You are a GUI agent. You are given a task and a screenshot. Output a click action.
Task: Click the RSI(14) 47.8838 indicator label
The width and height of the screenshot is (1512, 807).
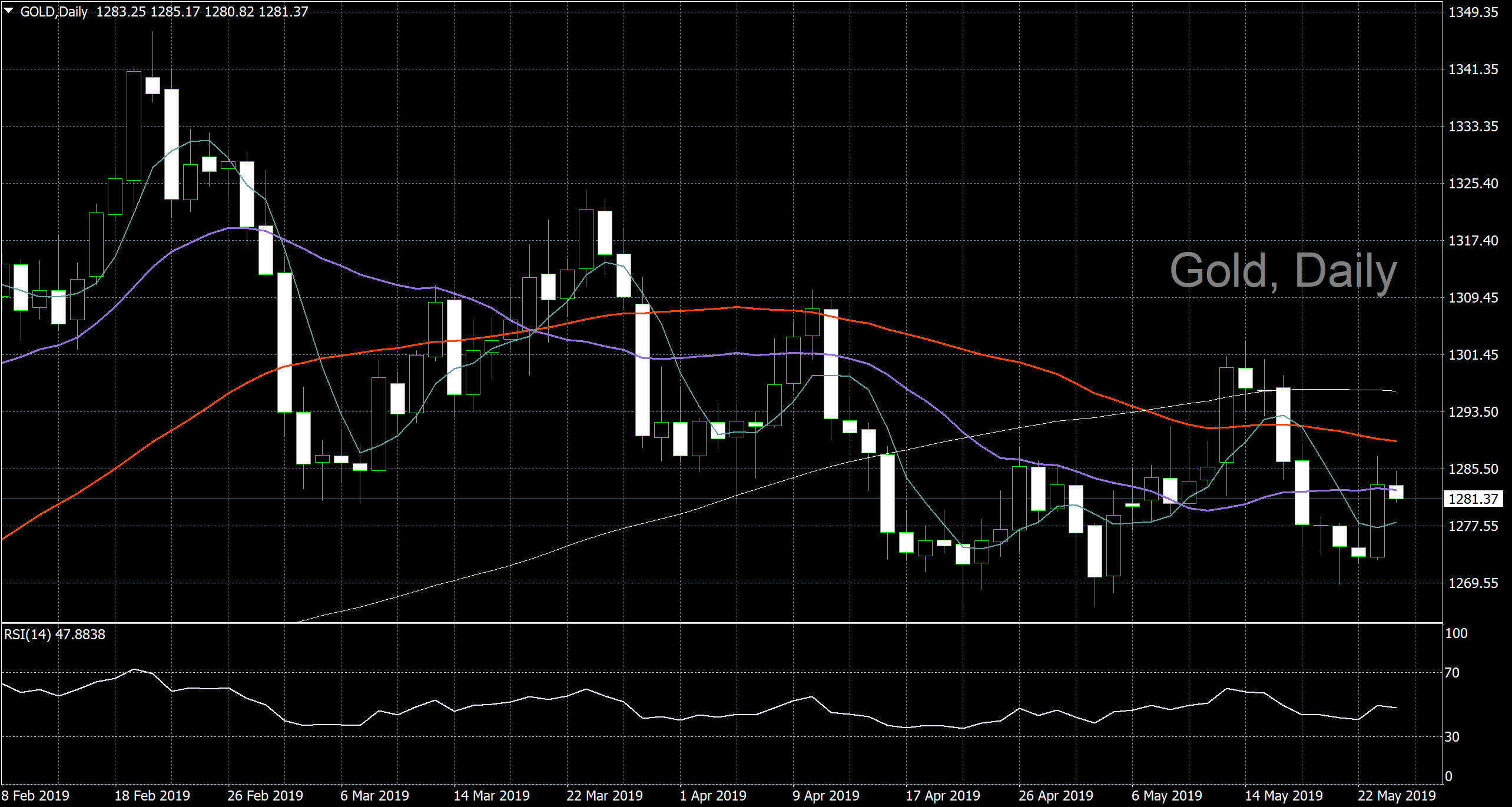coord(55,635)
